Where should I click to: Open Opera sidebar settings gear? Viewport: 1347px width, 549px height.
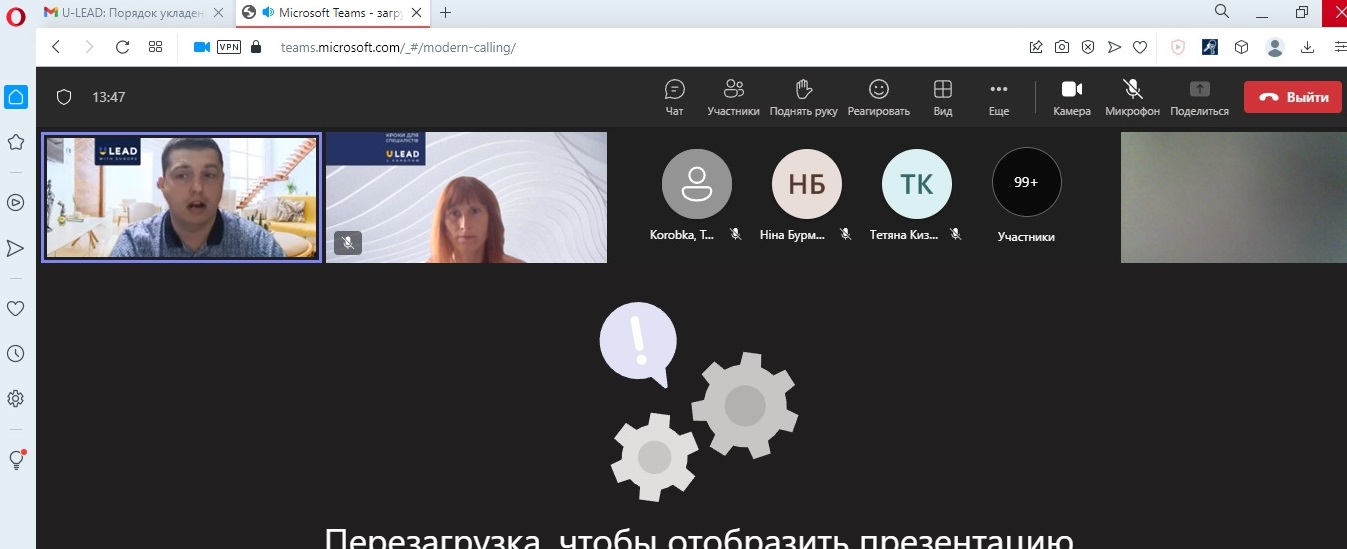click(15, 398)
